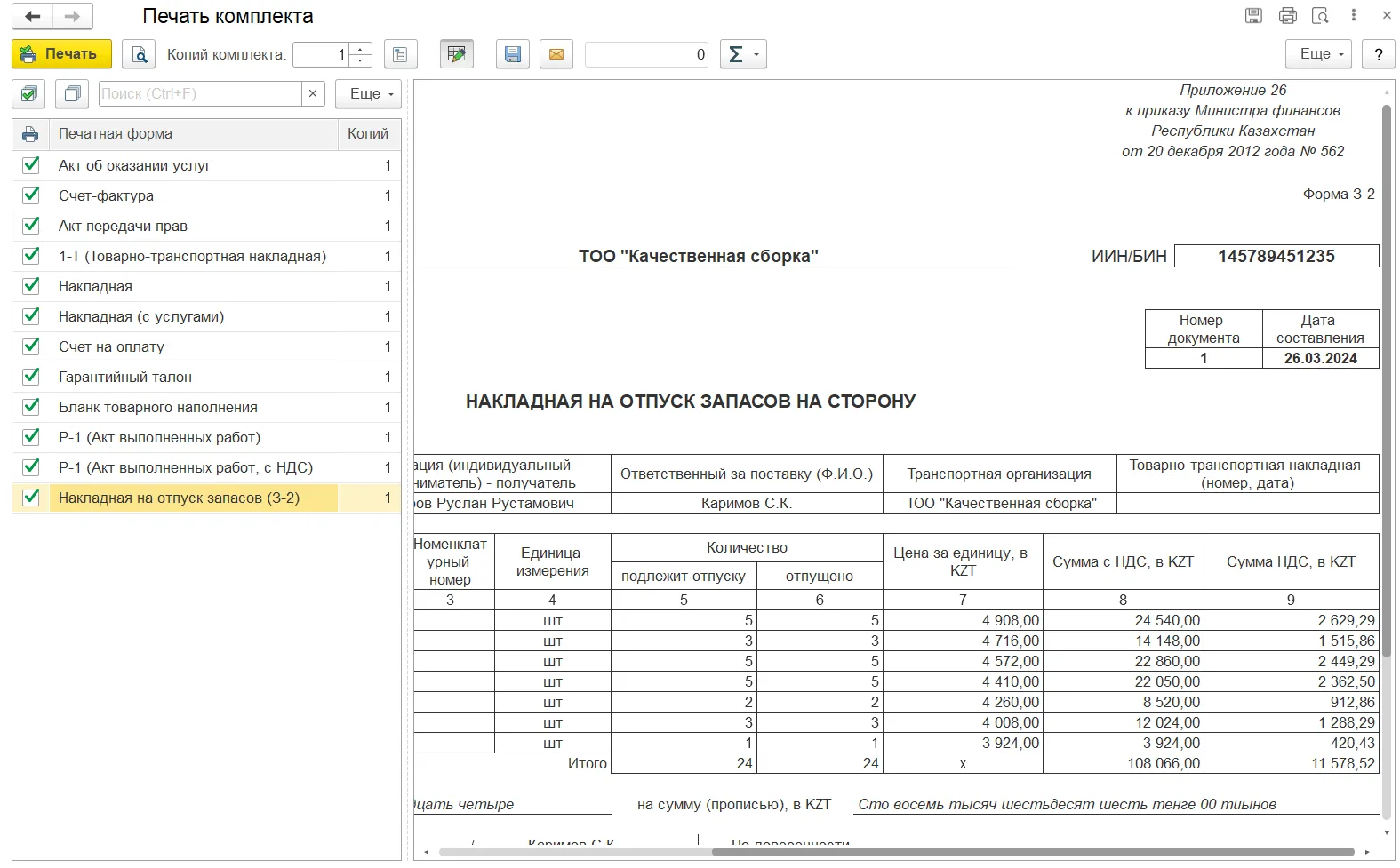Uncheck the Счет-фактура form
Viewport: 1400px width, 868px height.
coord(31,195)
